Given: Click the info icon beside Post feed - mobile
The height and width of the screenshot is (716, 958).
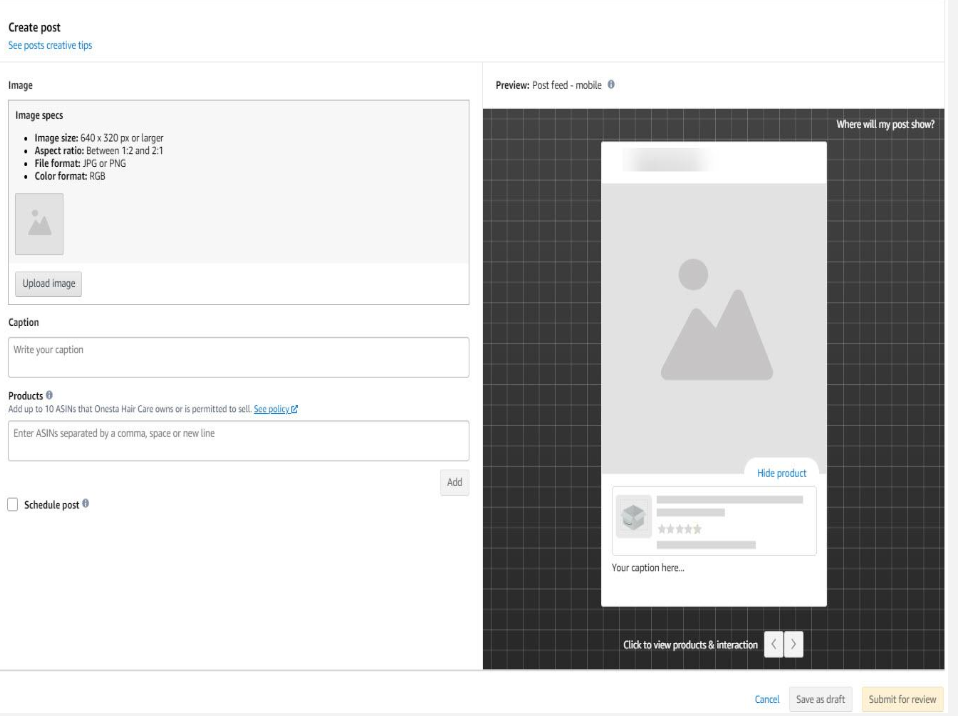Looking at the screenshot, I should [610, 86].
